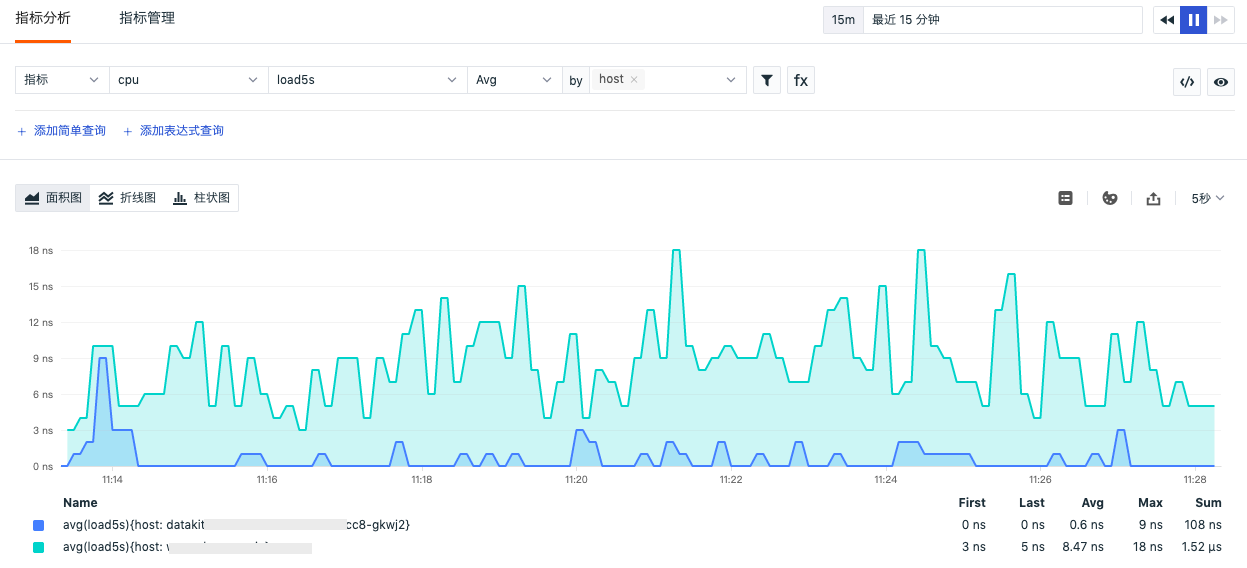Open the color palette icon
Image resolution: width=1247 pixels, height=568 pixels.
(1109, 198)
